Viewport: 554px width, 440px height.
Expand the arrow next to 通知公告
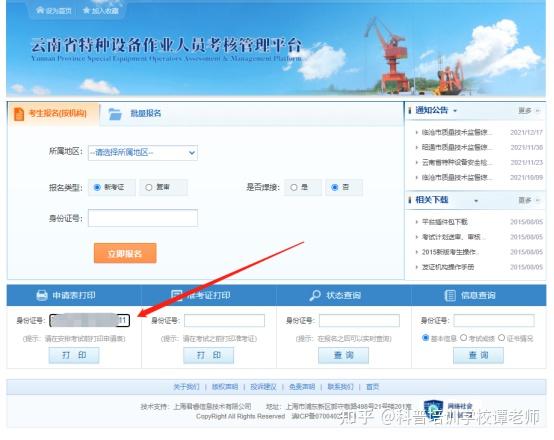click(x=455, y=111)
